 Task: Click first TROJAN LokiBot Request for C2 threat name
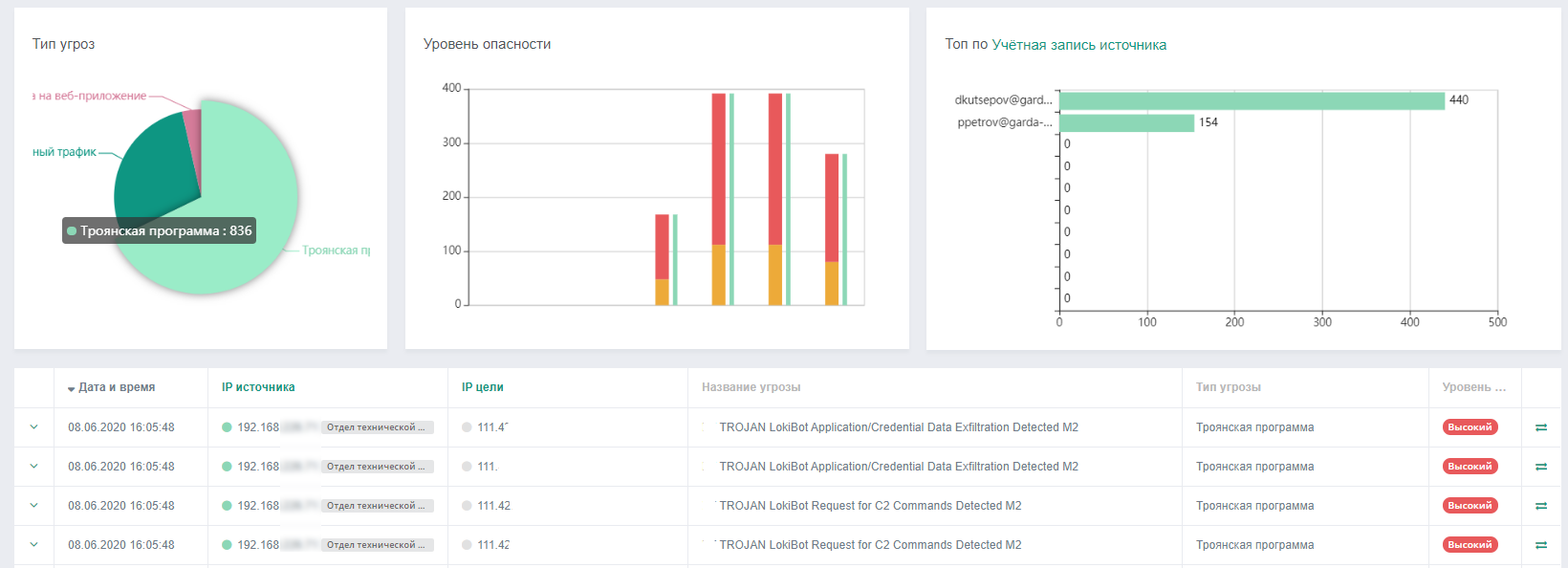click(870, 506)
